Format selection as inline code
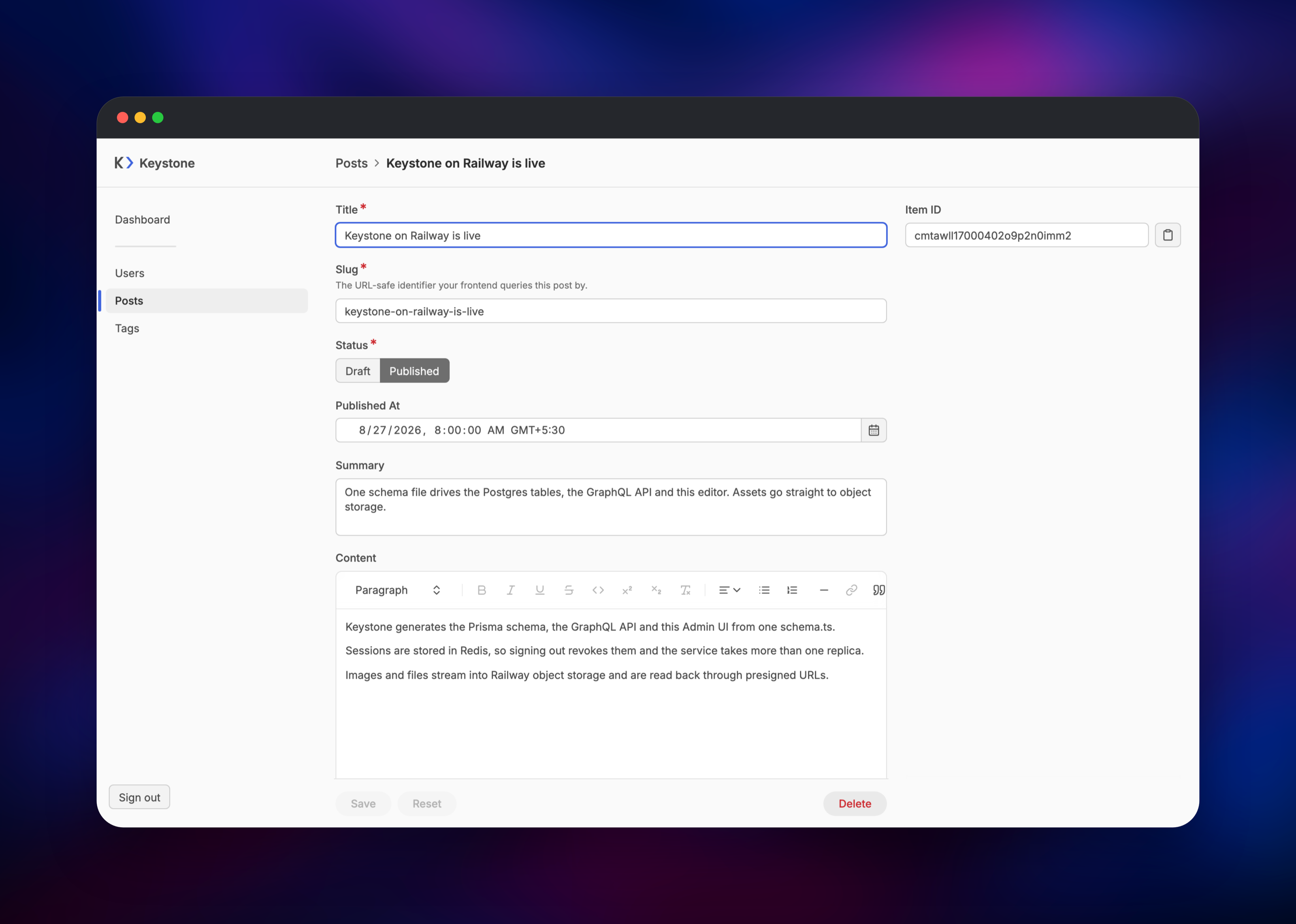1296x924 pixels. pos(598,590)
